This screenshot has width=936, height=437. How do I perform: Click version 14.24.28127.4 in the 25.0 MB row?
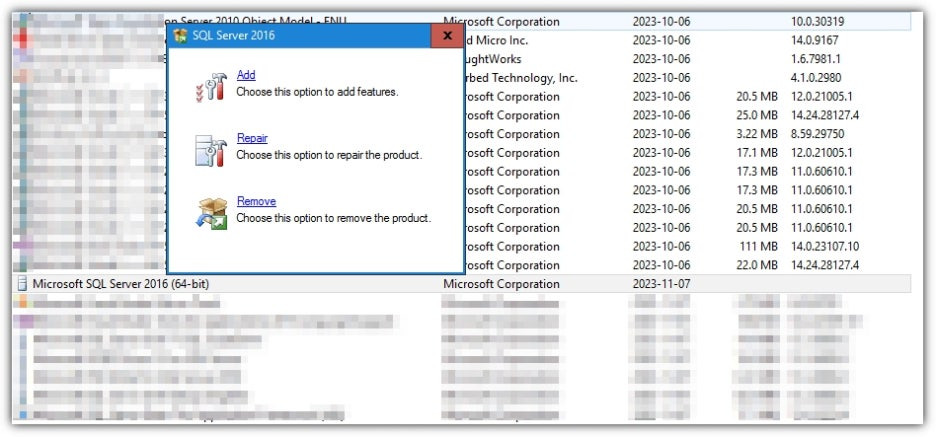[825, 115]
